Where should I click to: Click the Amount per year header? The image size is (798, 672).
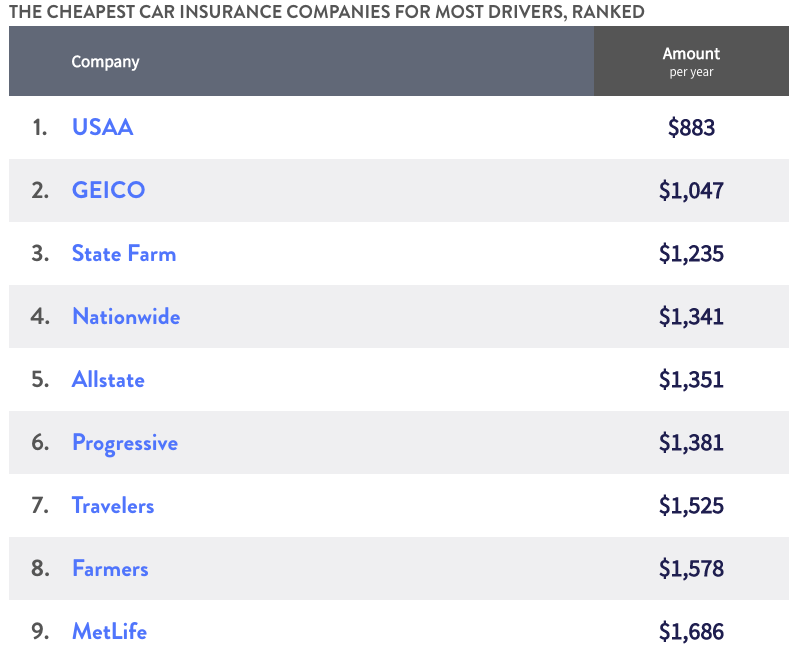tap(691, 62)
